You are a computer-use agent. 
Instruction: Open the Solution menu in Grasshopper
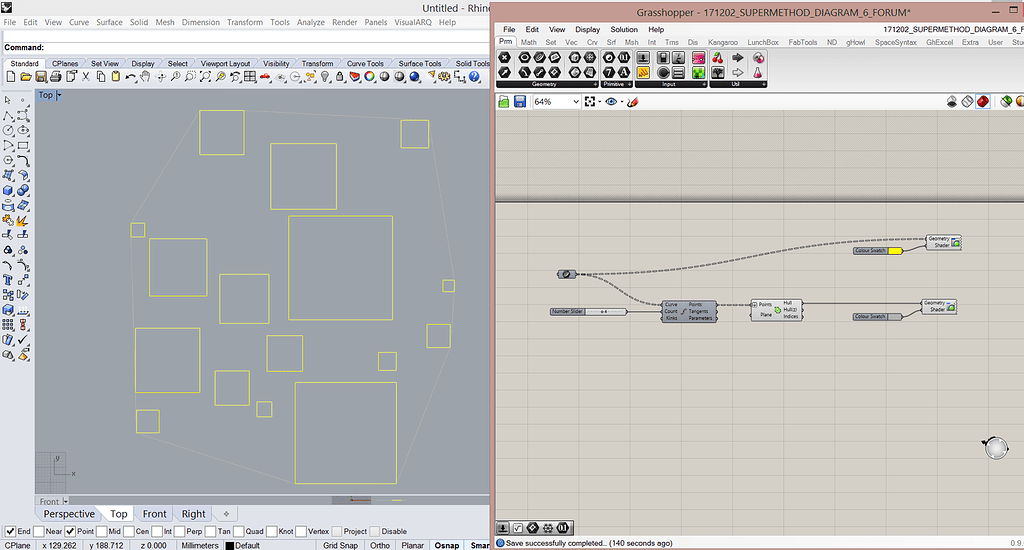(624, 29)
